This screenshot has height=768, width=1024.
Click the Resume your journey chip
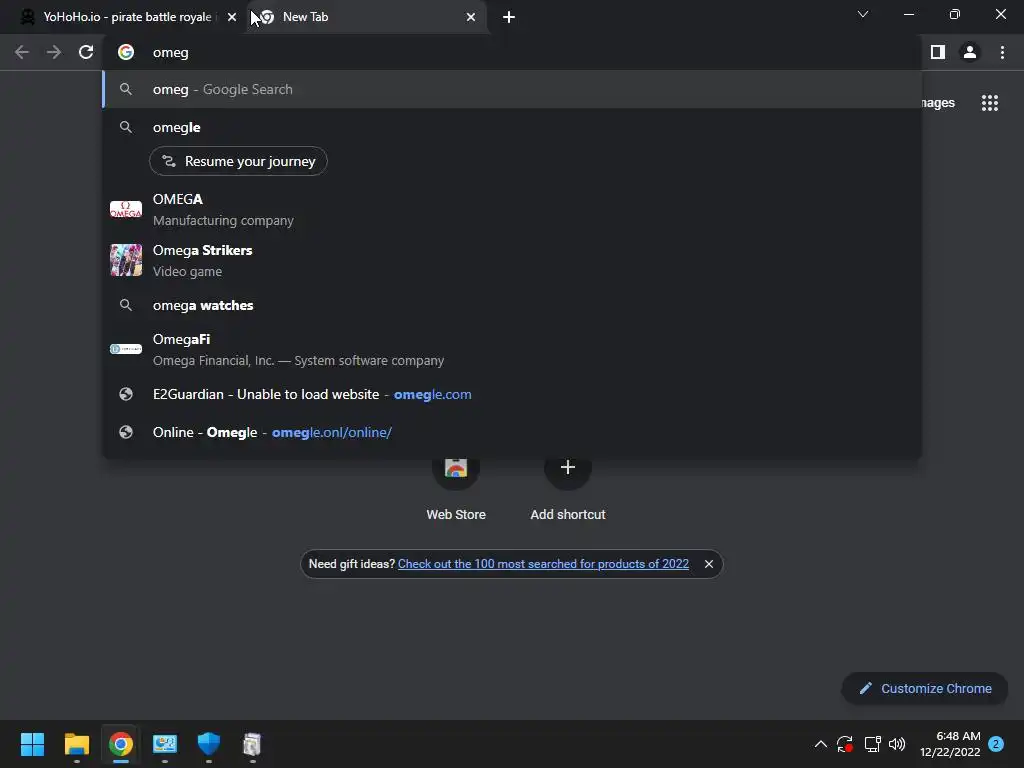click(x=238, y=161)
